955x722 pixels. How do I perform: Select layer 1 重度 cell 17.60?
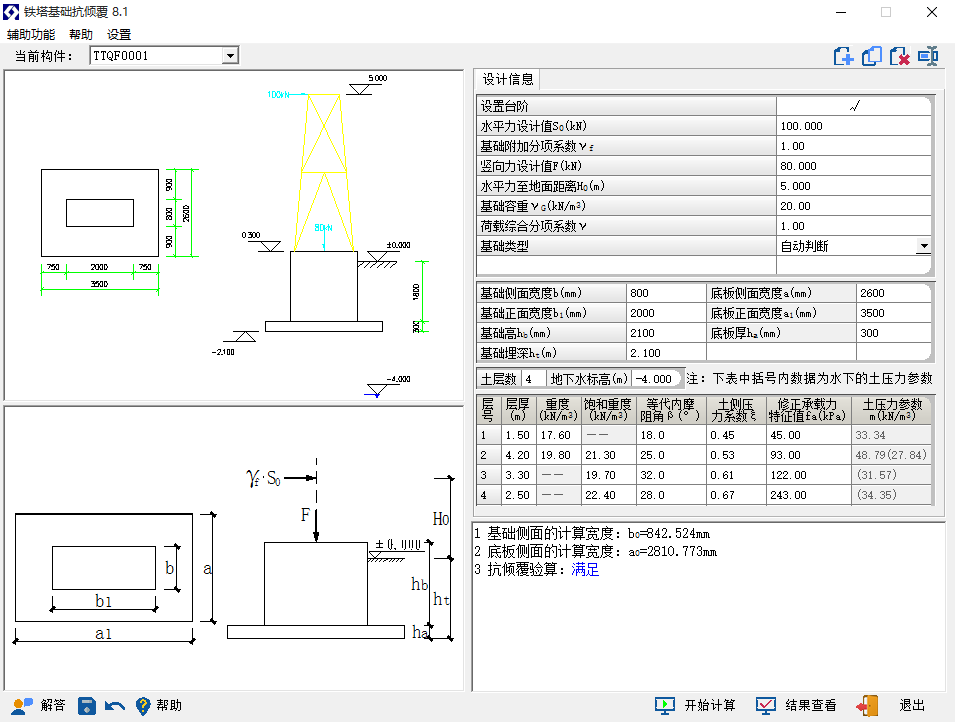point(559,435)
